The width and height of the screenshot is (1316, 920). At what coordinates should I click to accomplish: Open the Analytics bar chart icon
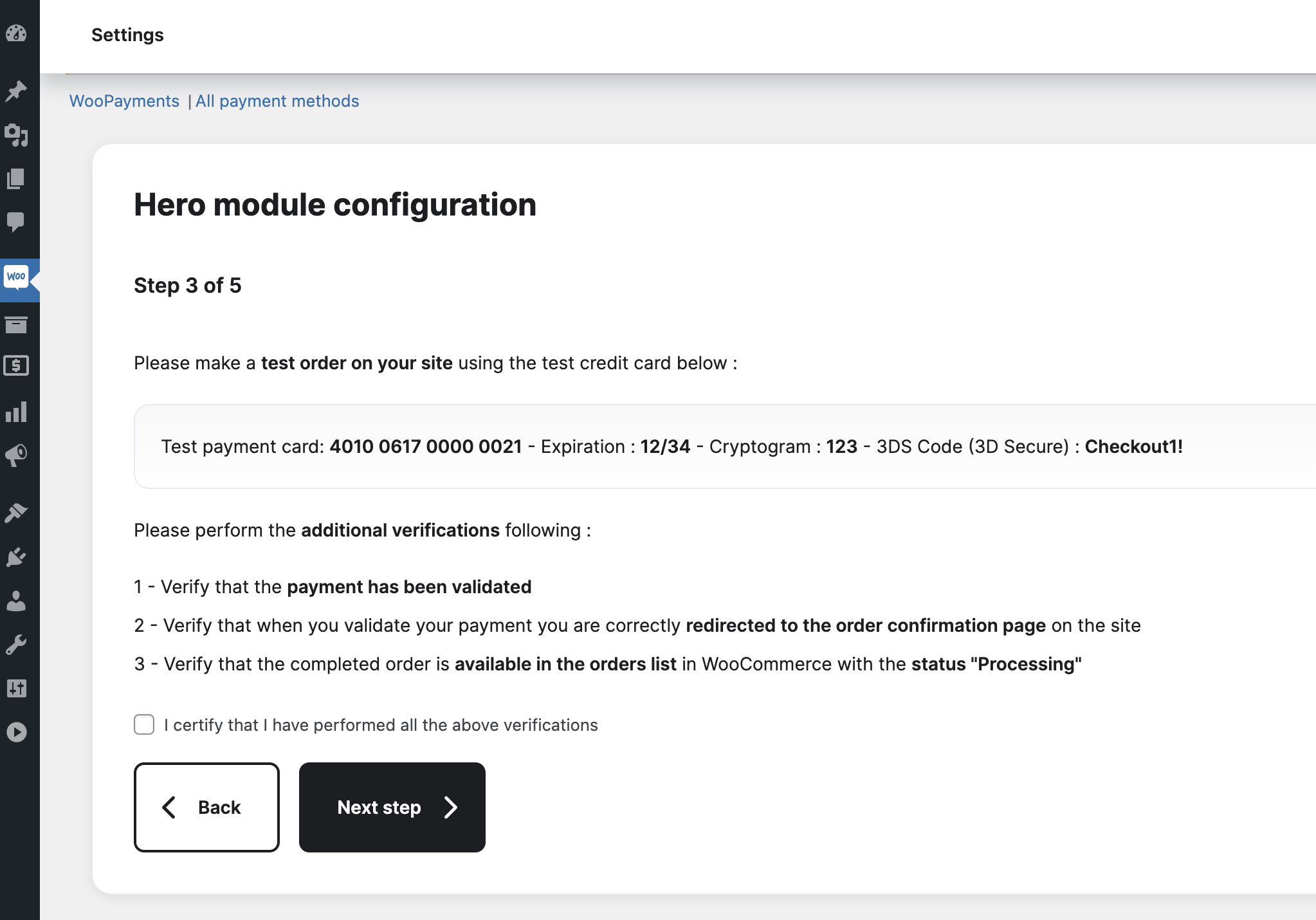coord(16,412)
